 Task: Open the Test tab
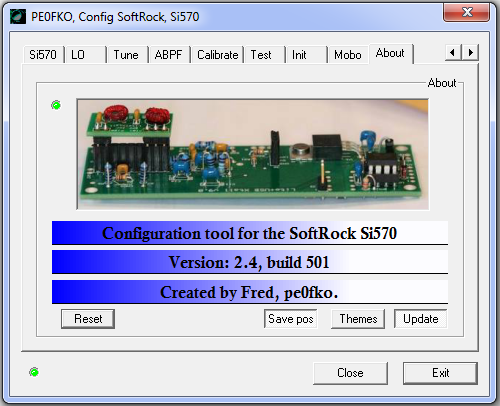pos(265,55)
